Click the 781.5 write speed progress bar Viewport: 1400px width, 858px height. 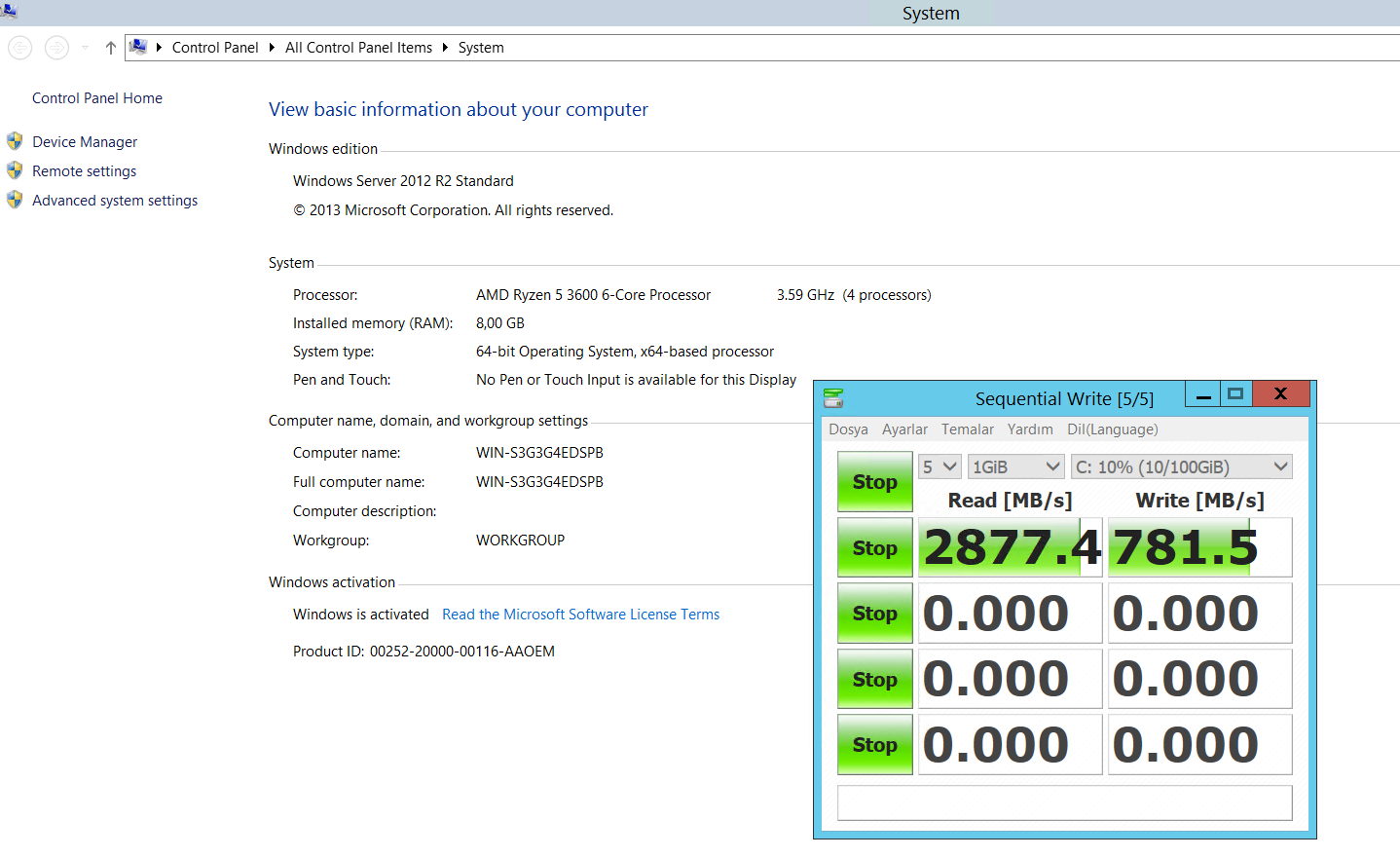(x=1200, y=547)
